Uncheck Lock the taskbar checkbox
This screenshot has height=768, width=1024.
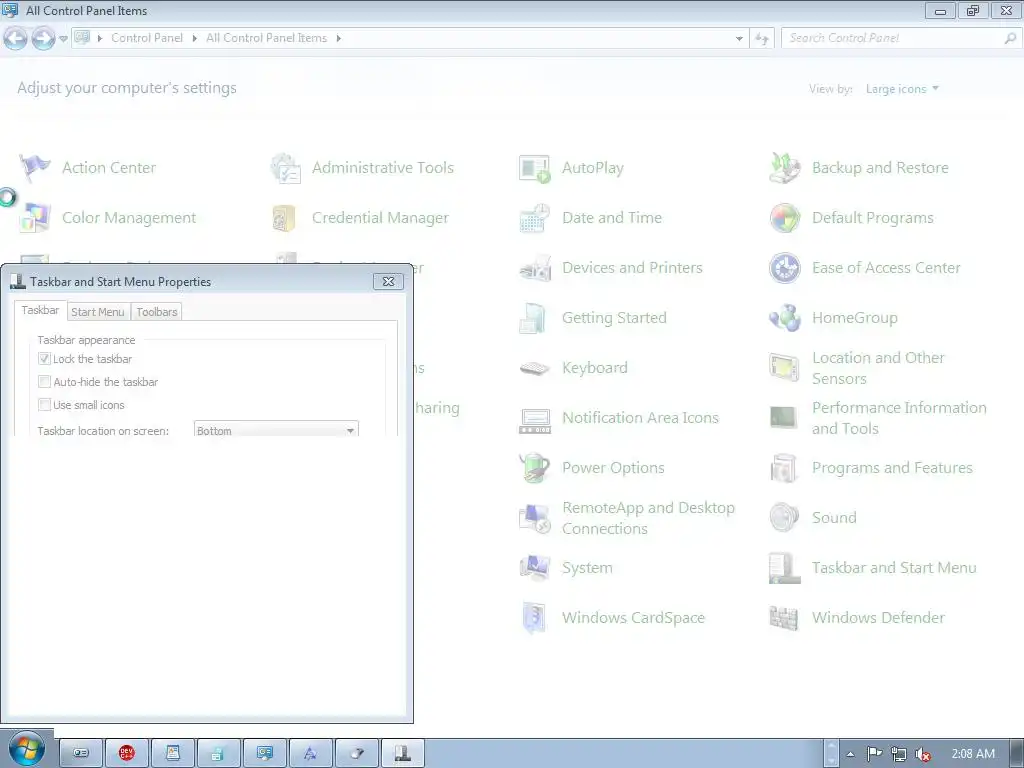(44, 359)
